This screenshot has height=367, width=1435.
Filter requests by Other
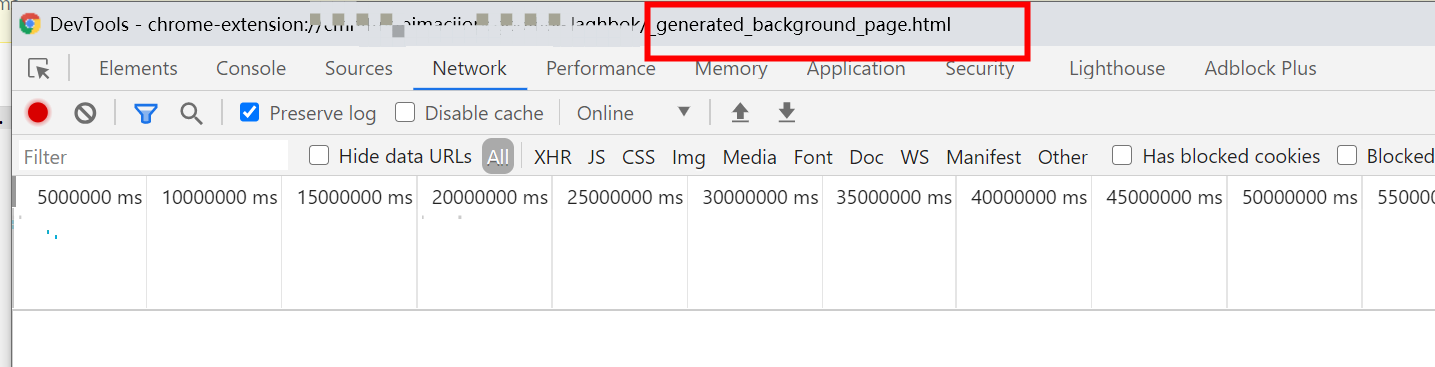(1063, 157)
